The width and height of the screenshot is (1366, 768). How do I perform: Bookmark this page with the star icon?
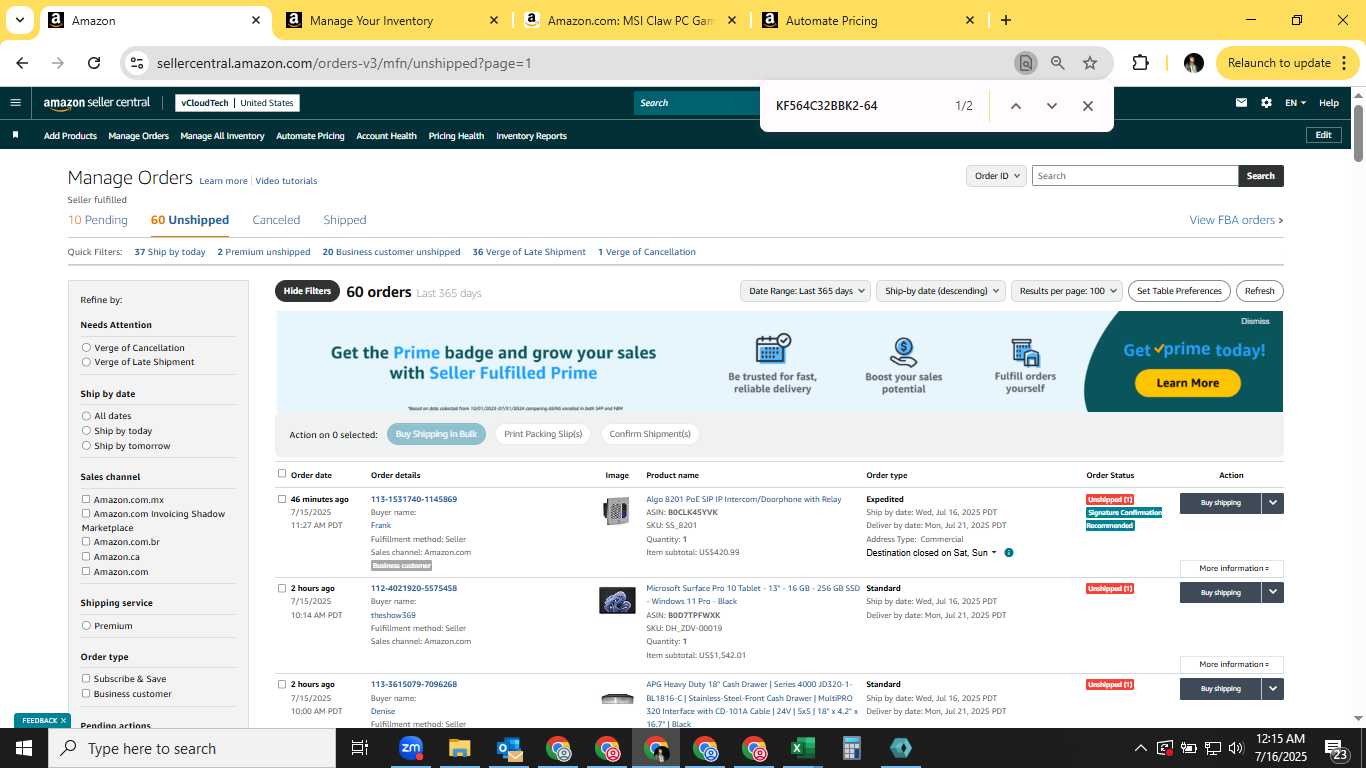(x=1090, y=63)
